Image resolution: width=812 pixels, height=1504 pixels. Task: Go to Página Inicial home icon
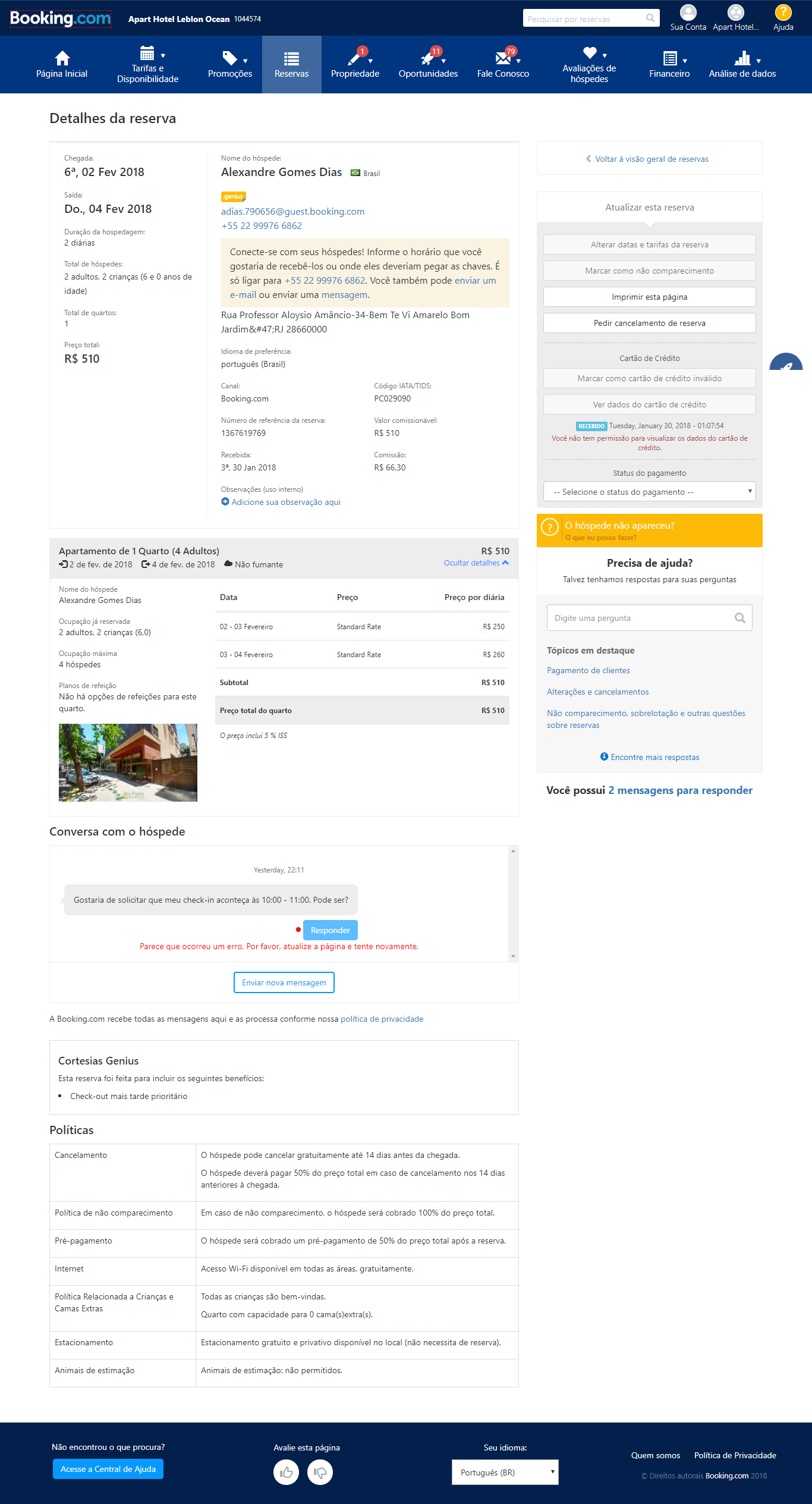[62, 58]
